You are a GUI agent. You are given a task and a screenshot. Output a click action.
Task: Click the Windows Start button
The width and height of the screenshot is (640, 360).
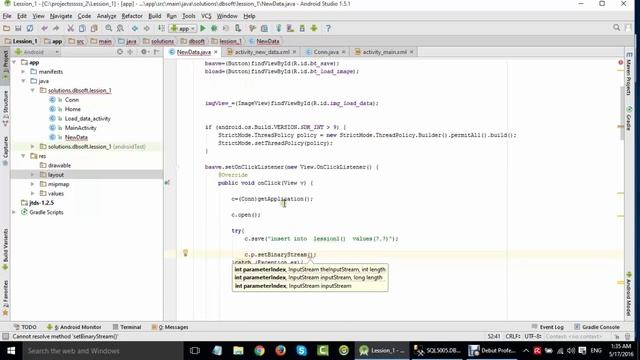[11, 351]
